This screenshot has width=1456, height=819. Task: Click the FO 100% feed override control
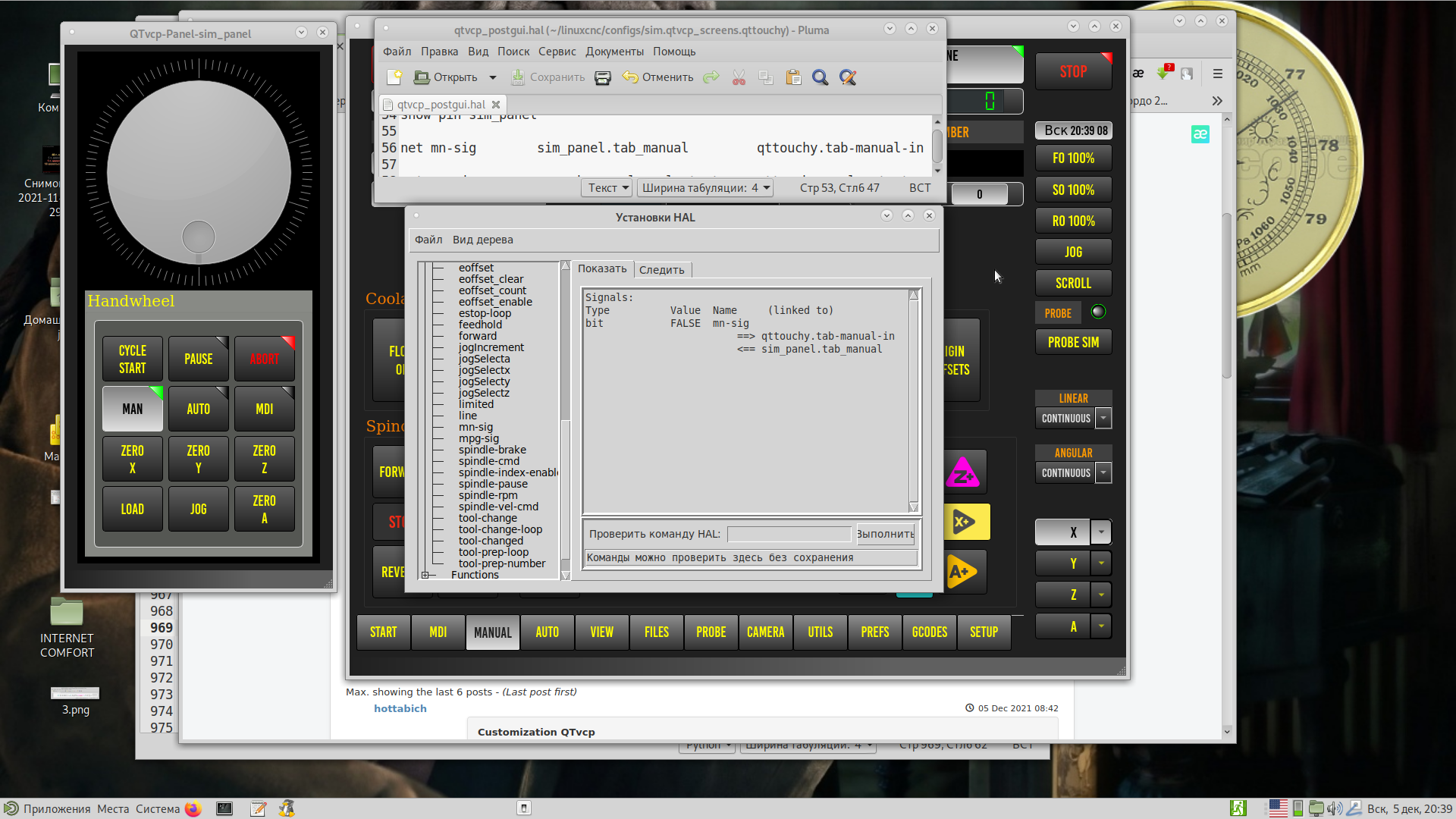pos(1074,158)
